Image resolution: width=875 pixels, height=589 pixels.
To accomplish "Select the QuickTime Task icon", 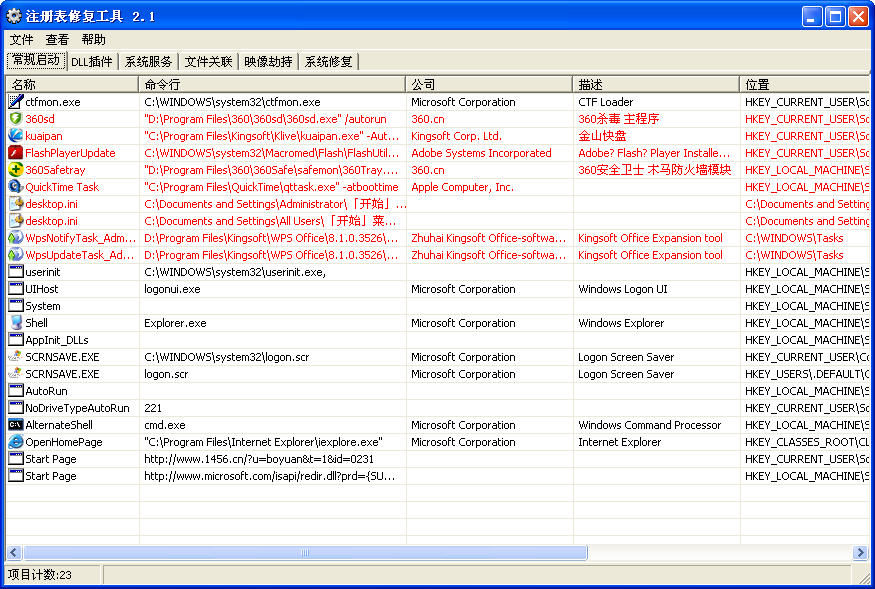I will (x=15, y=187).
